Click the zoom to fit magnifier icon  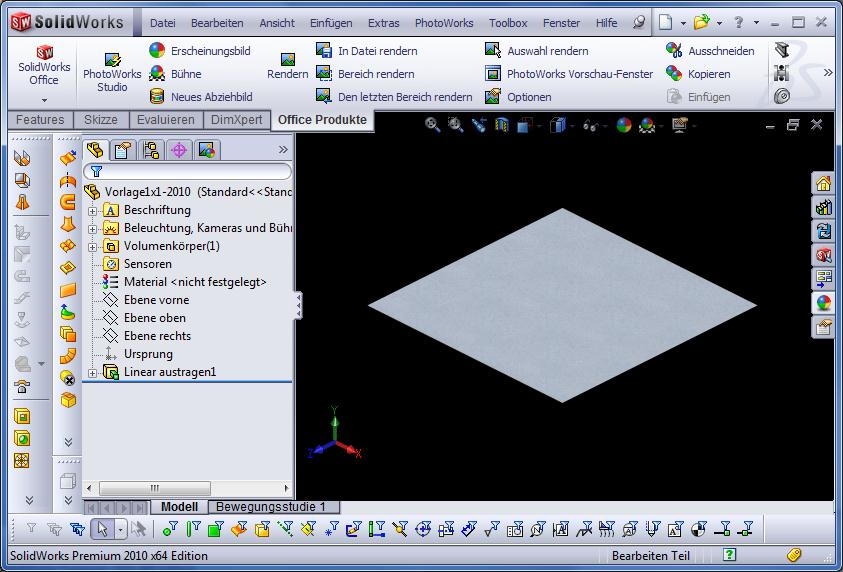click(x=432, y=125)
